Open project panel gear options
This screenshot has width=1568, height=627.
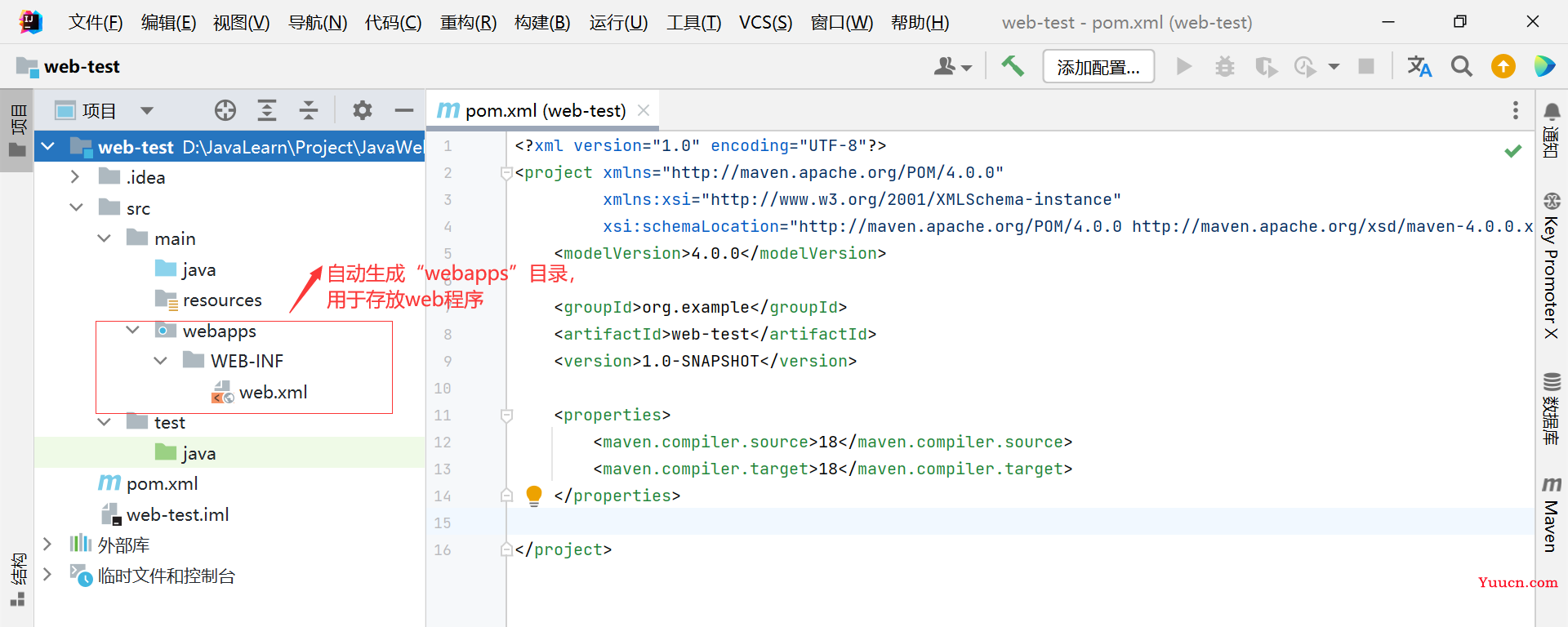tap(362, 110)
